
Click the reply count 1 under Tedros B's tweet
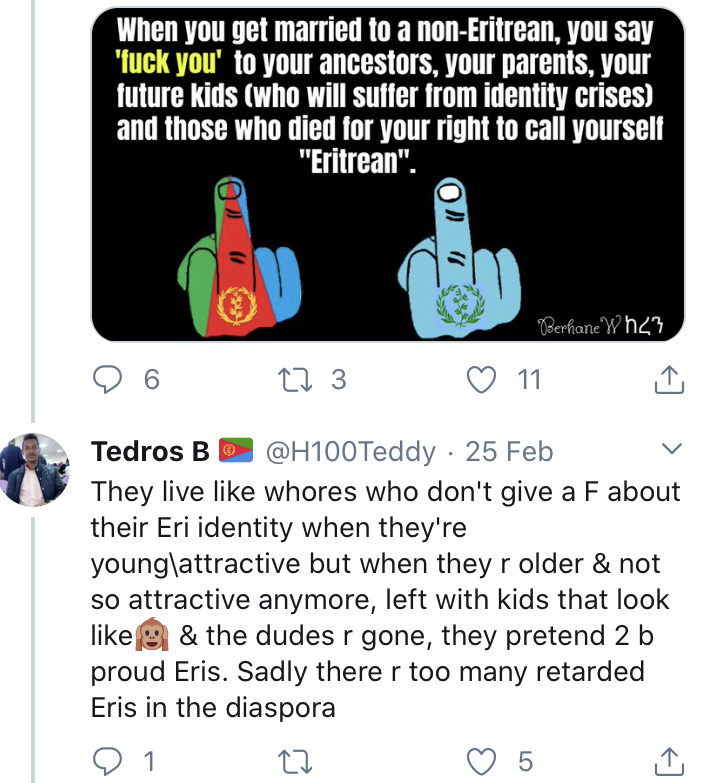(x=149, y=761)
